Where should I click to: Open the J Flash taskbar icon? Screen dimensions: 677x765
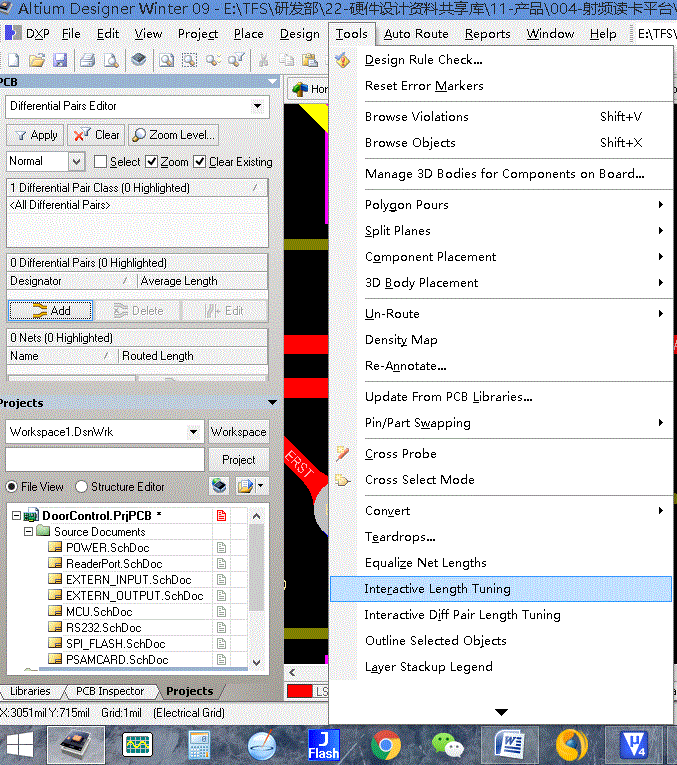(323, 745)
